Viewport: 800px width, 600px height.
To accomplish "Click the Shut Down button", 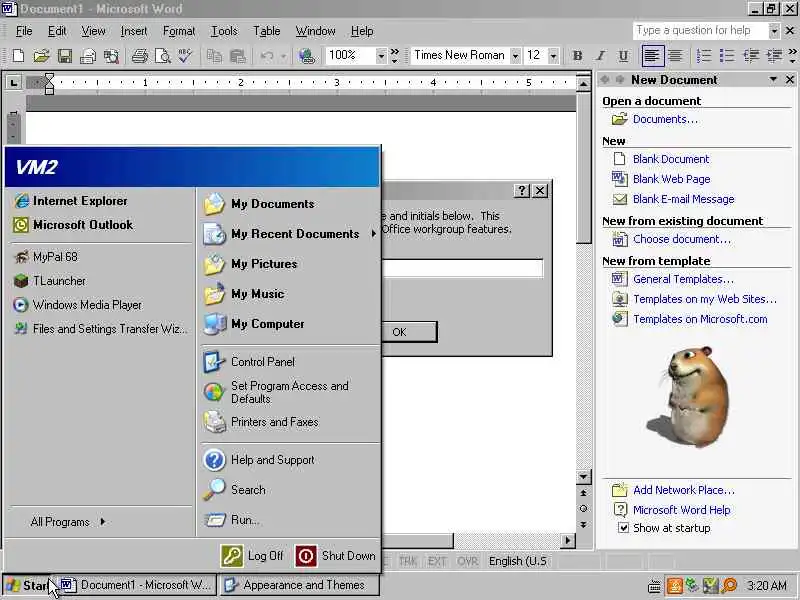I will click(335, 556).
